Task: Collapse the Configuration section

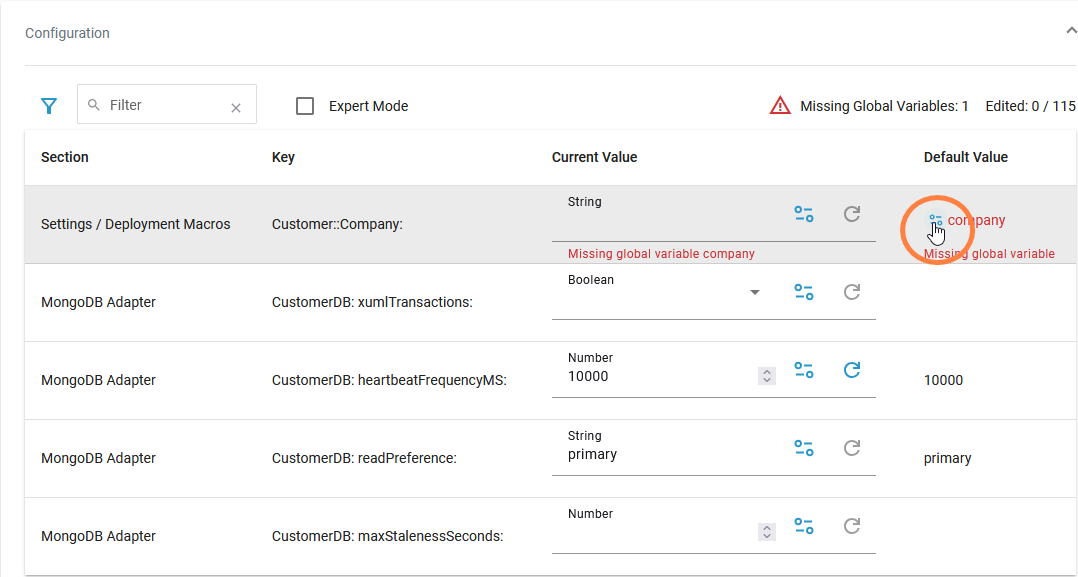Action: [1070, 31]
